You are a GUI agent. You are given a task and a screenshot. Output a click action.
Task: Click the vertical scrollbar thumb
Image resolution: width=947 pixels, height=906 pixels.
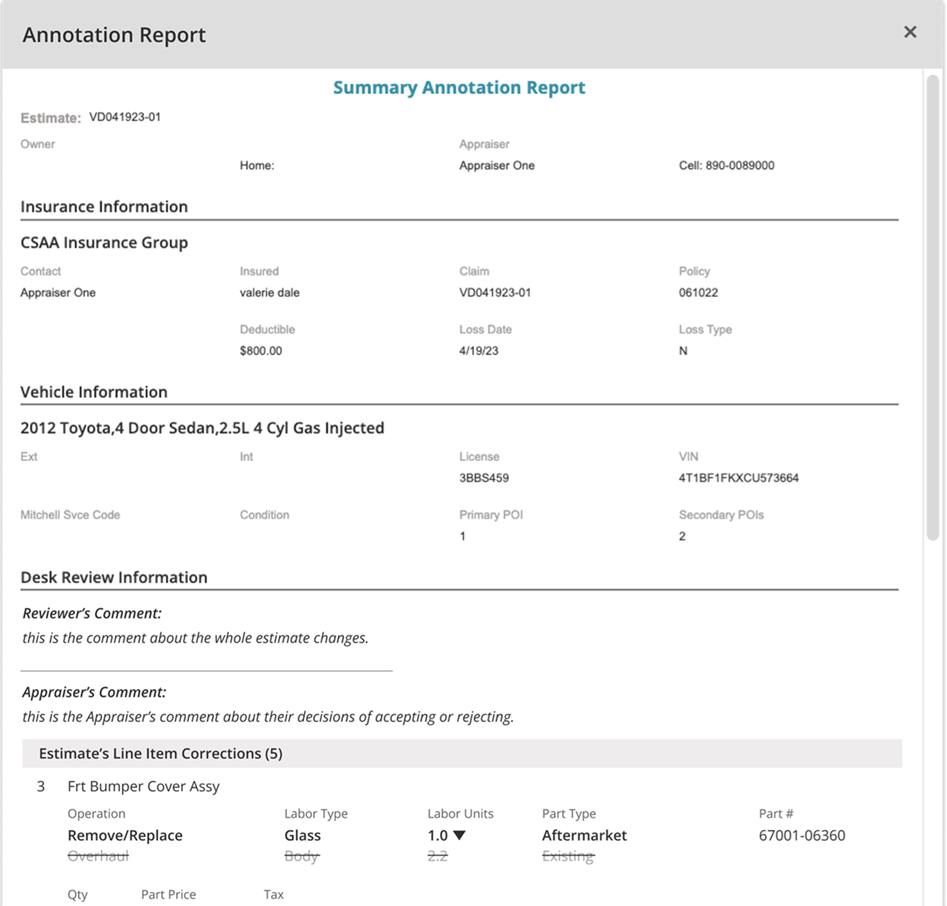933,307
